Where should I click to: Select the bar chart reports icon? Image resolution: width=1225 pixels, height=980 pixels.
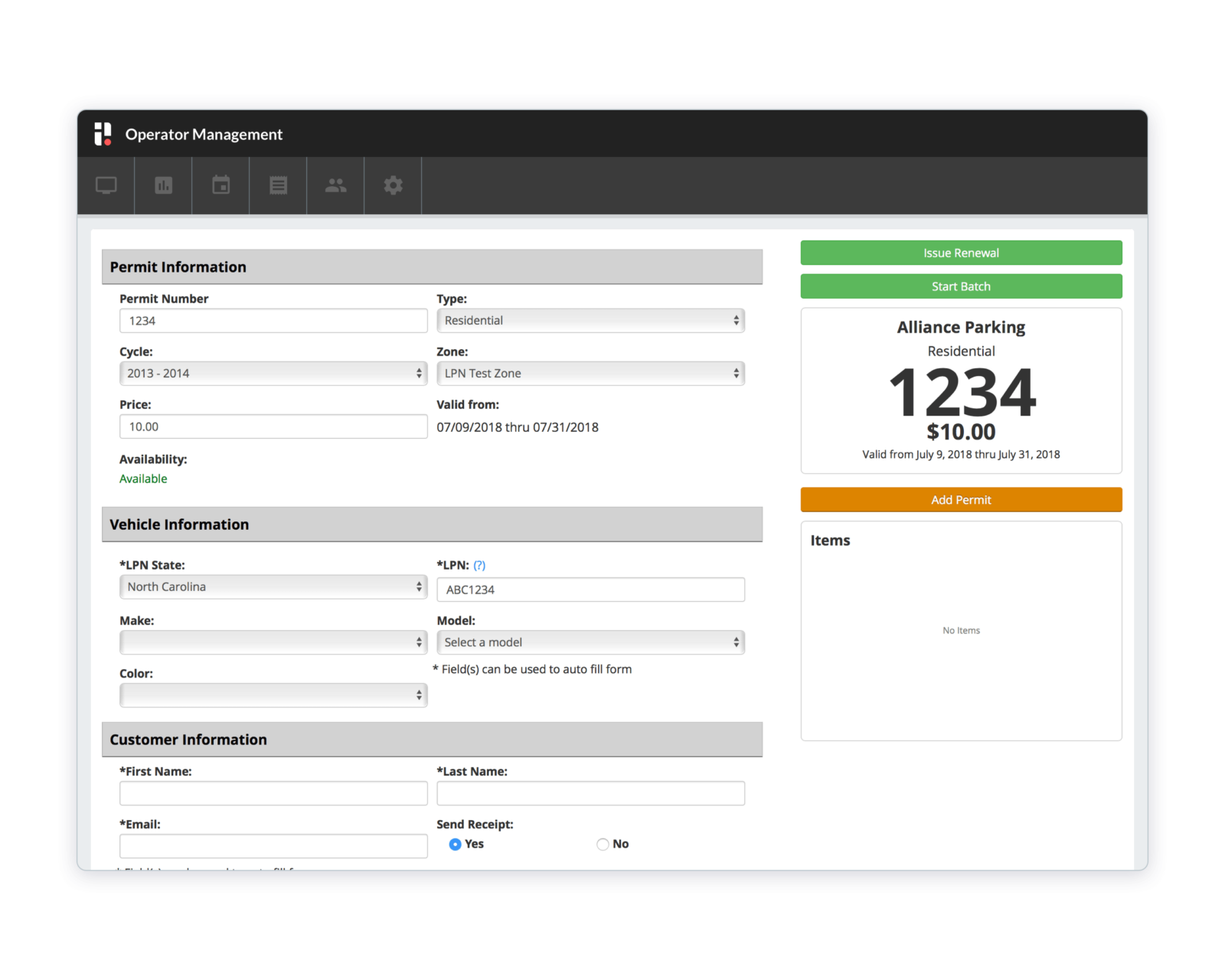tap(163, 185)
